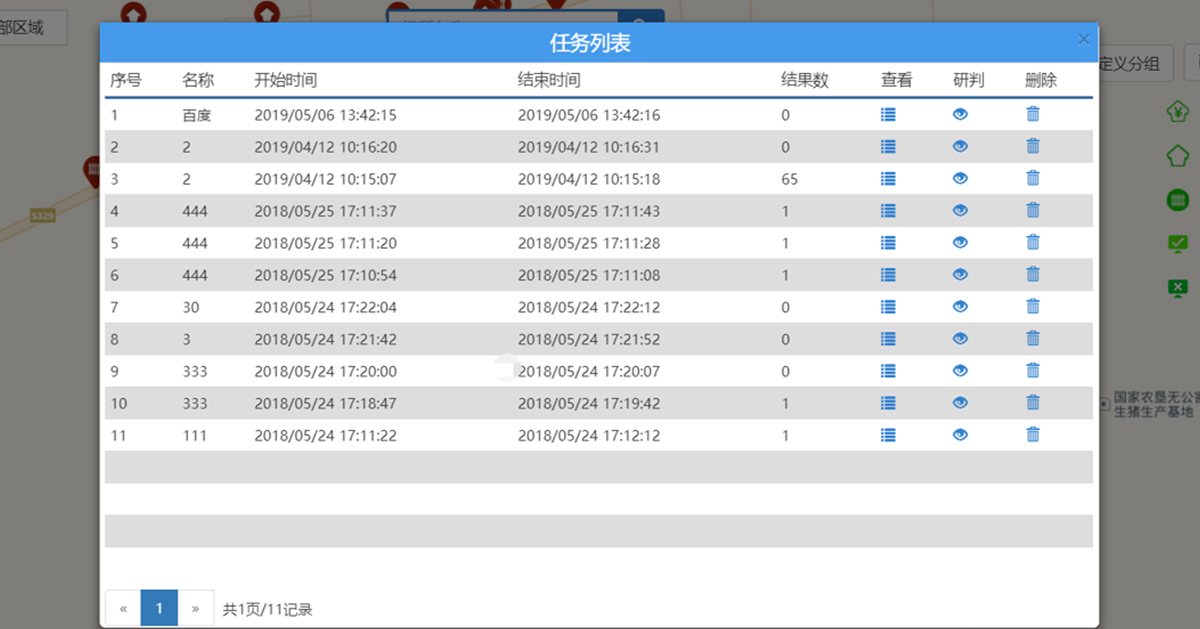Go to previous page with « button
1200x629 pixels.
pos(123,608)
